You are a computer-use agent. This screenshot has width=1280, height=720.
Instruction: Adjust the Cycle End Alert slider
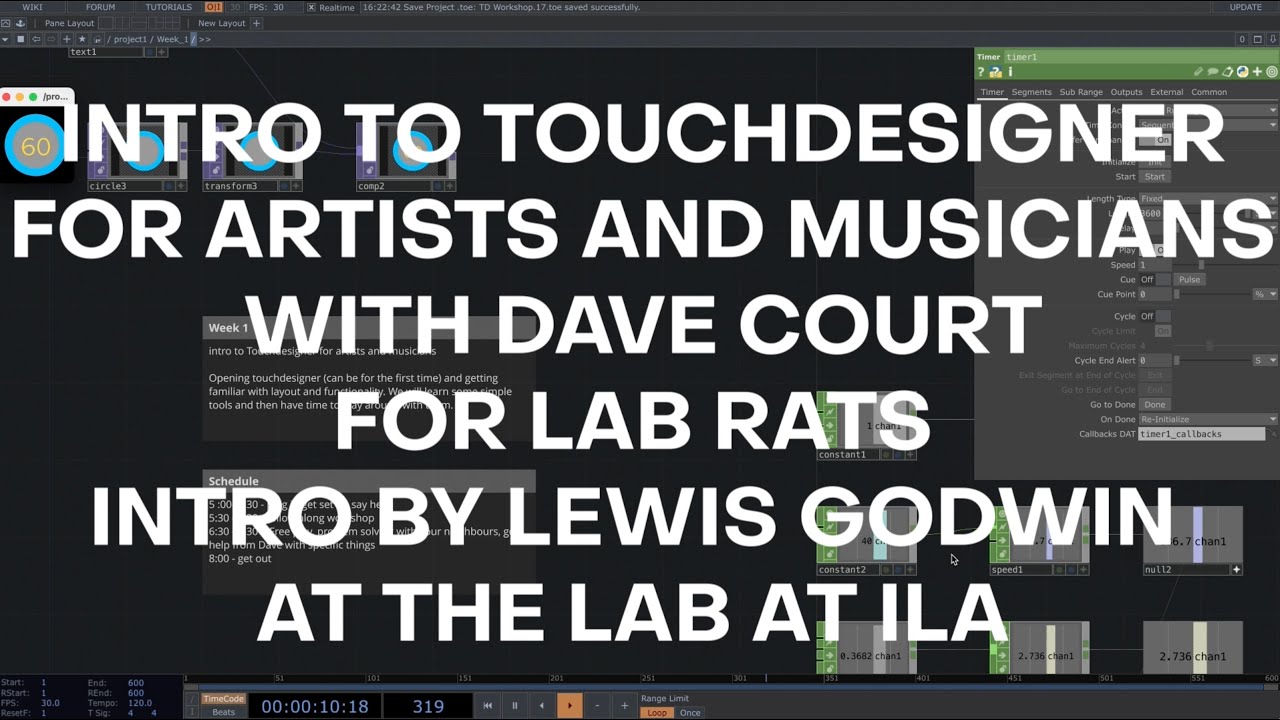point(1213,360)
